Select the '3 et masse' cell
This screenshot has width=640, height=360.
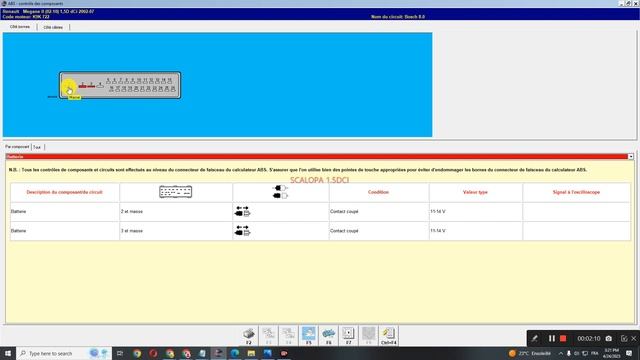[x=176, y=231]
